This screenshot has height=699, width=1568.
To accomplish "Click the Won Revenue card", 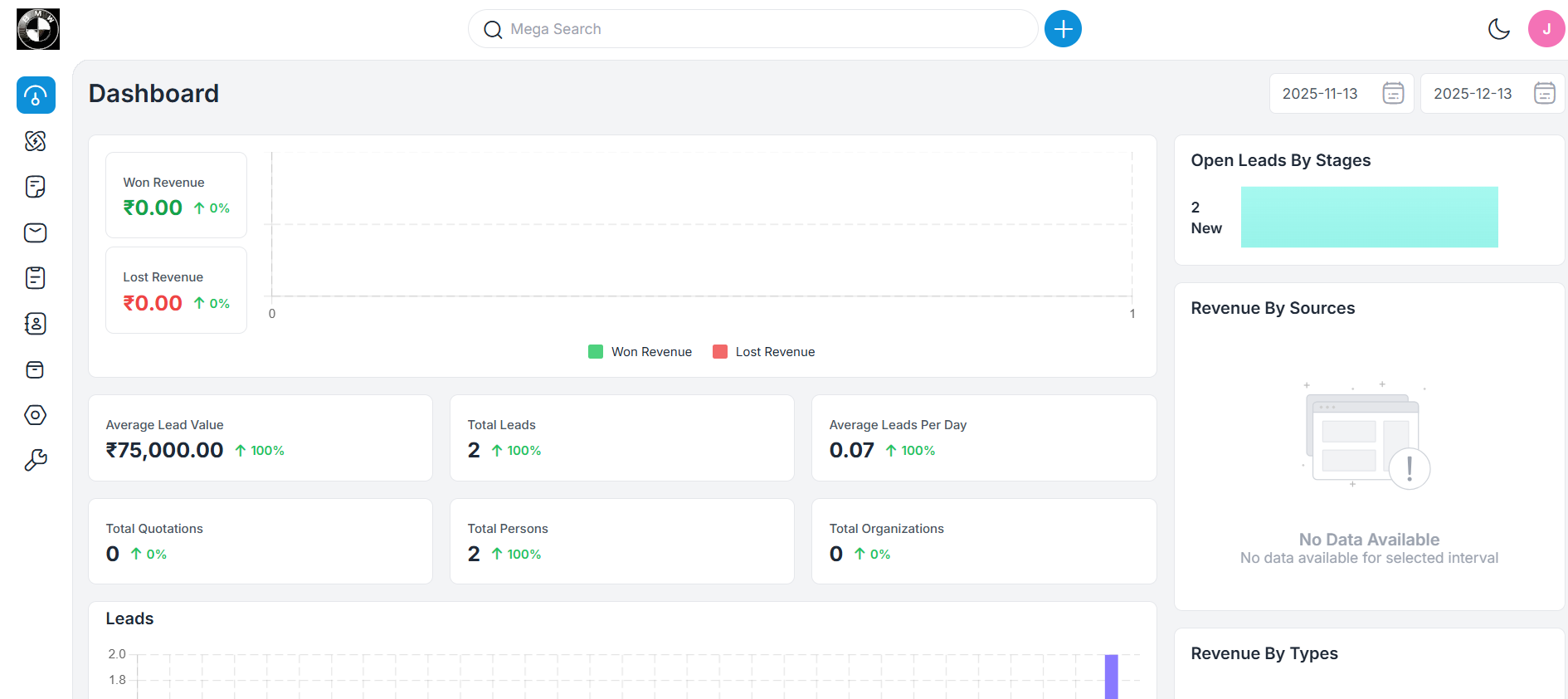I will point(176,195).
